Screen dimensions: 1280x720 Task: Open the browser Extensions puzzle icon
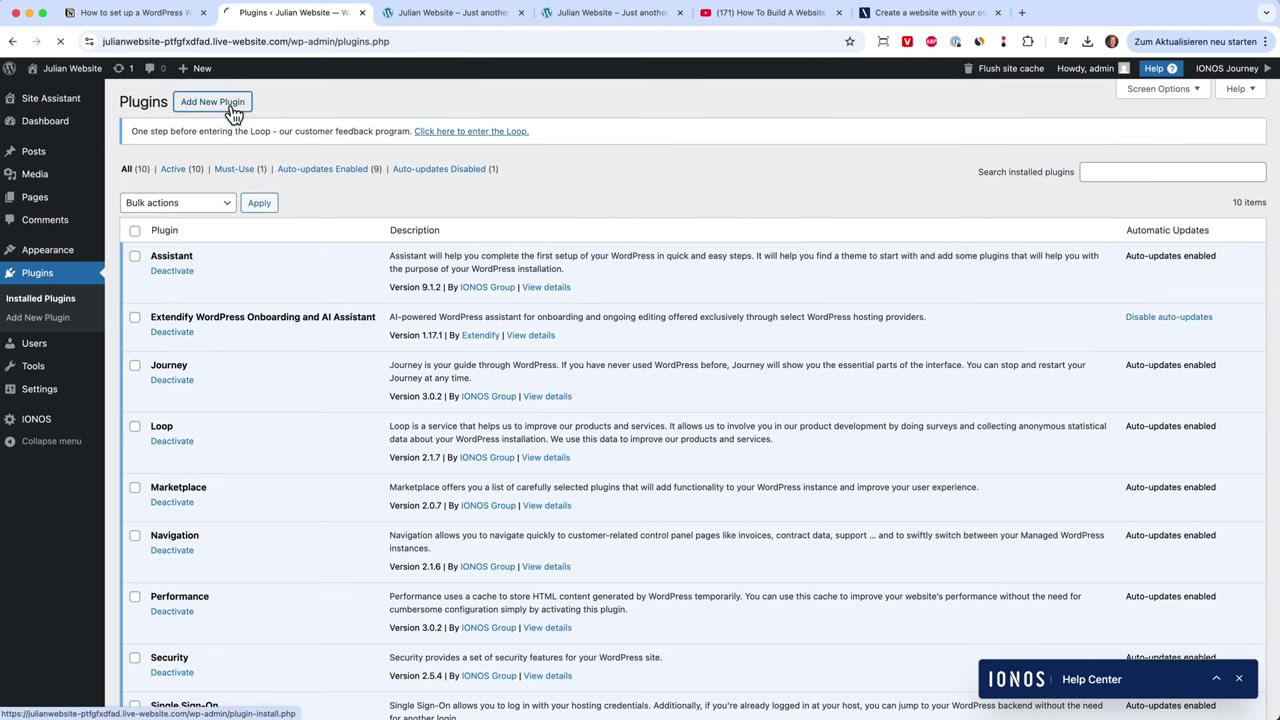[1027, 41]
